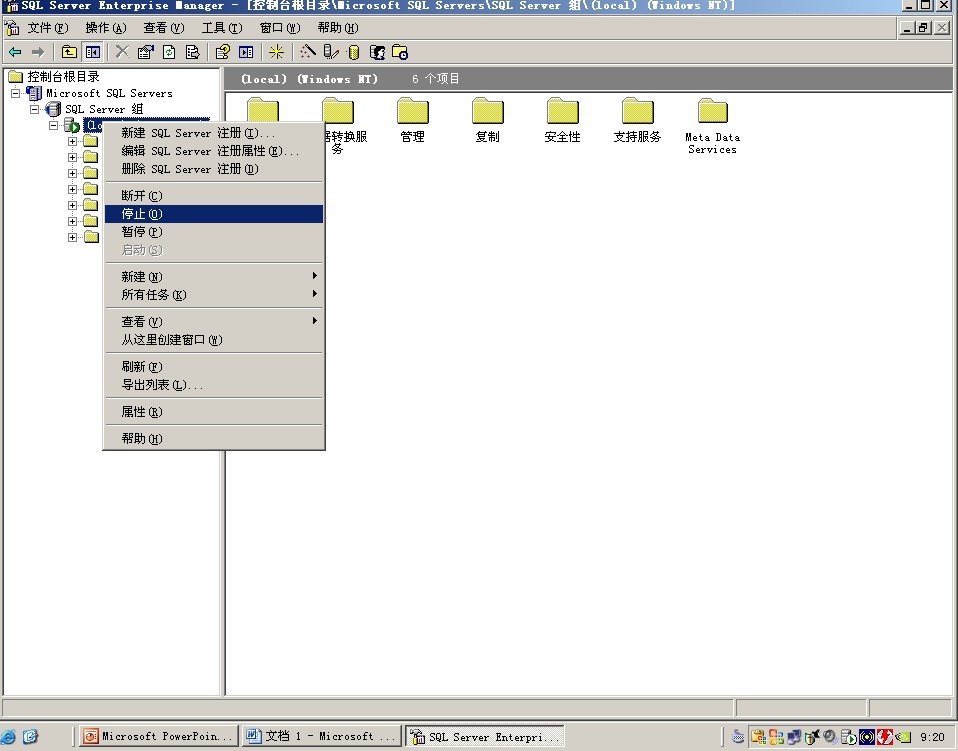This screenshot has height=751, width=958.
Task: Choose 删除 SQL Server 注册 menu entry
Action: pyautogui.click(x=214, y=169)
